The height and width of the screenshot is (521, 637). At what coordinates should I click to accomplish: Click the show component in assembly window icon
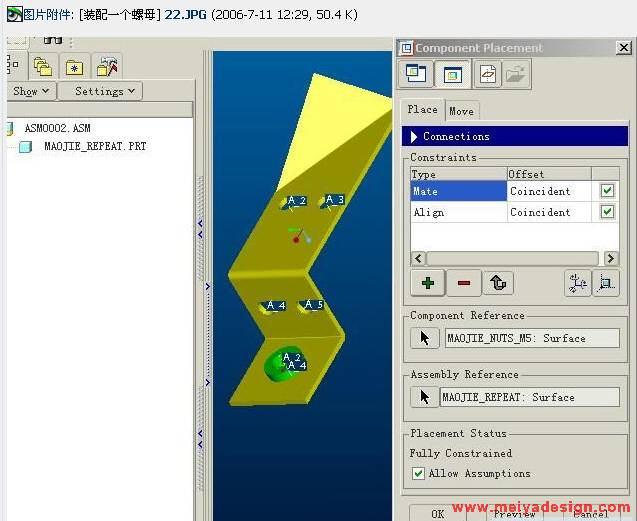coord(452,74)
